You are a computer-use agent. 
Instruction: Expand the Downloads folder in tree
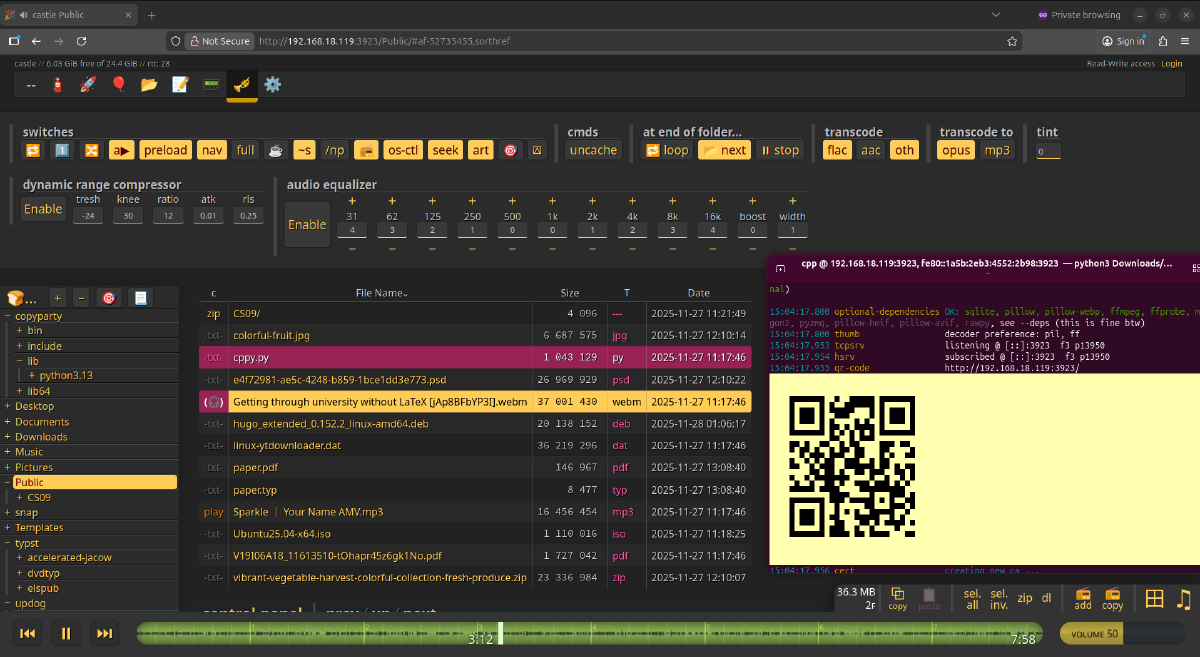[x=8, y=437]
